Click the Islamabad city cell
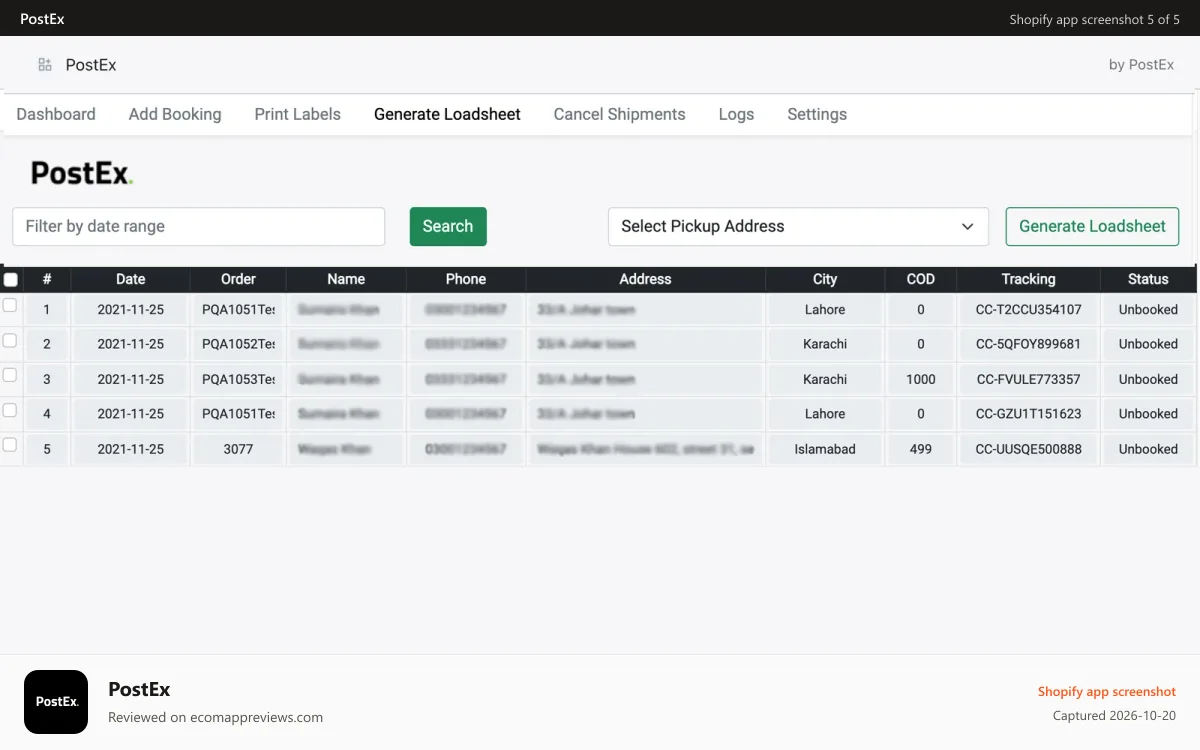Screen dimensions: 1200x750 (x=825, y=449)
